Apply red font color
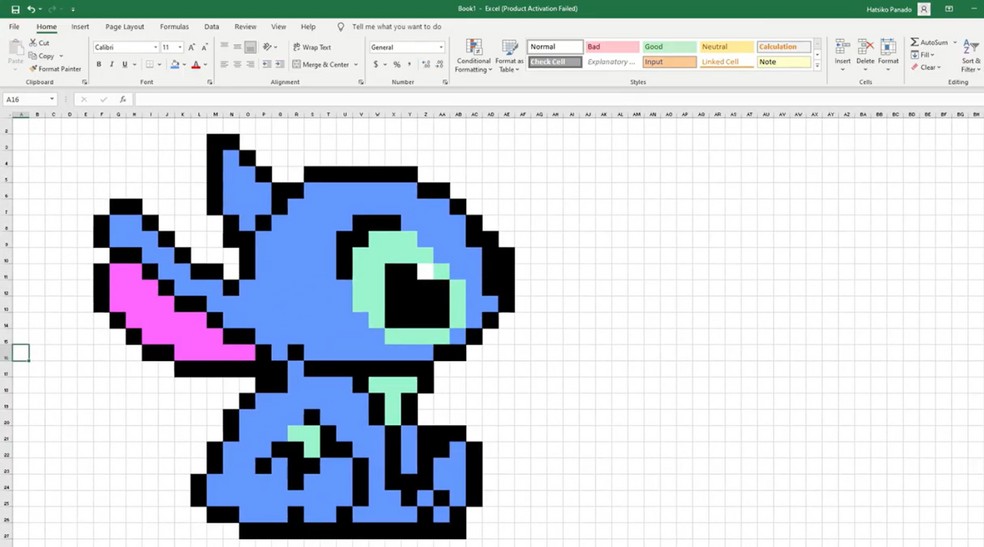 pyautogui.click(x=196, y=64)
